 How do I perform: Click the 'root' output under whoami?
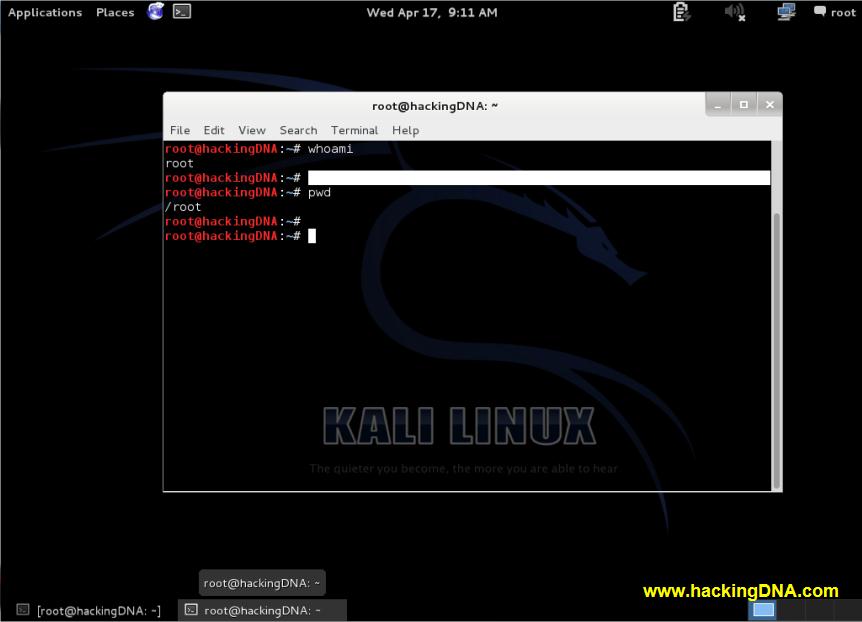(179, 163)
